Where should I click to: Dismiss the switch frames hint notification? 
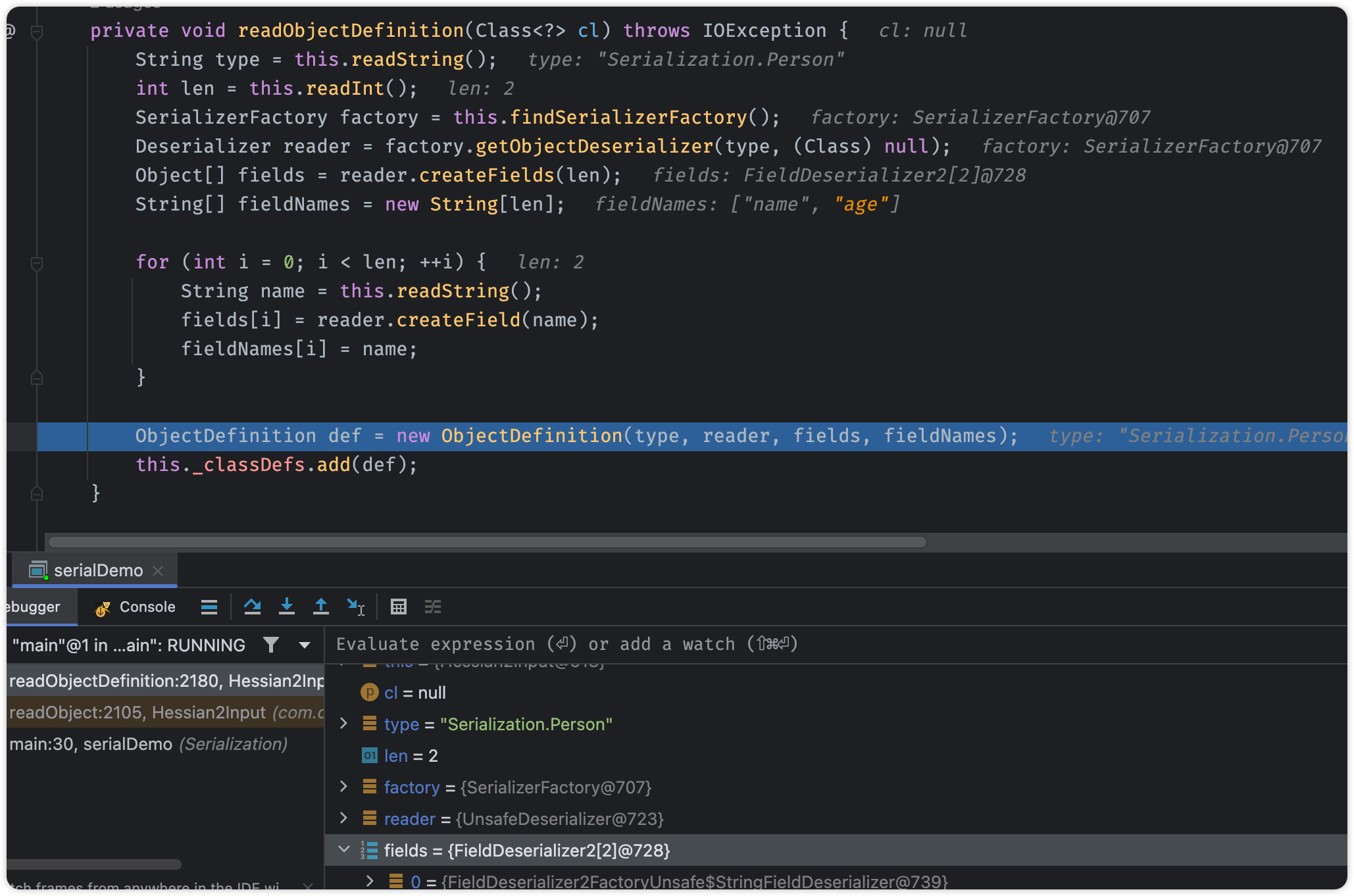pyautogui.click(x=308, y=886)
